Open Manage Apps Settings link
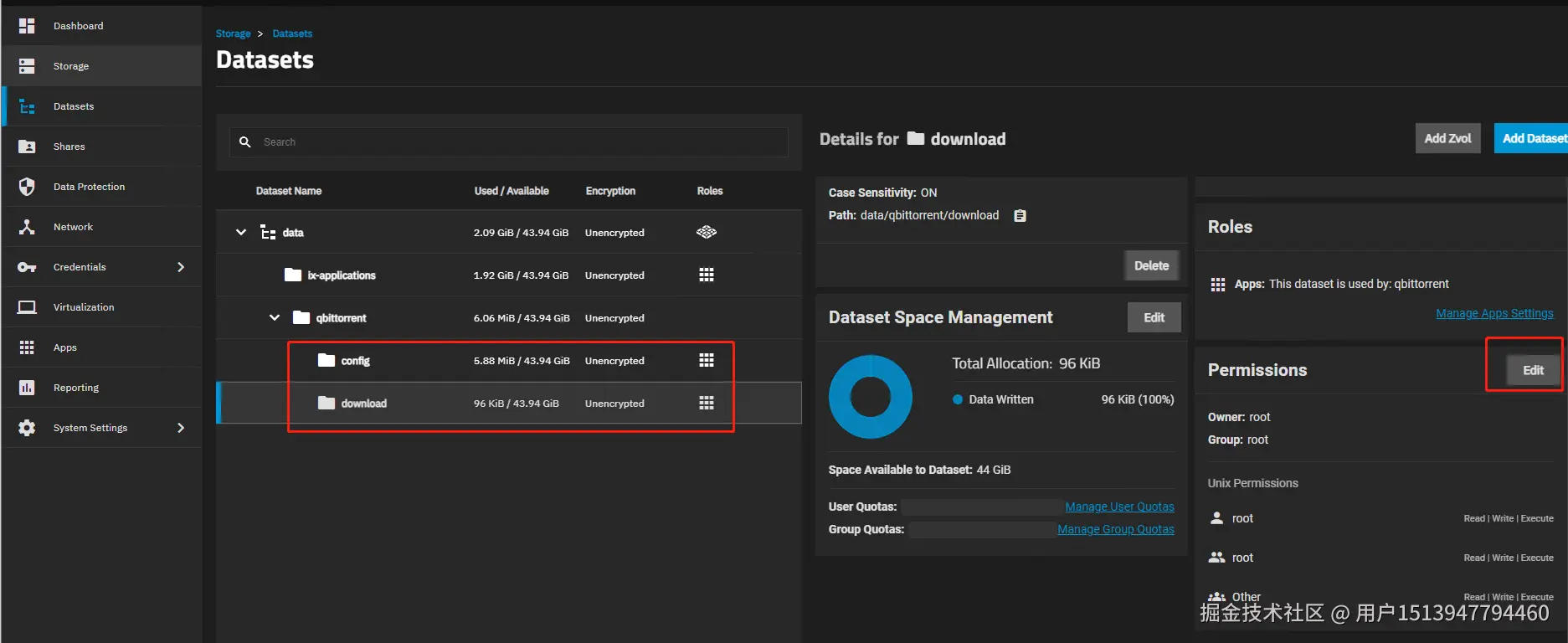This screenshot has width=1568, height=643. tap(1494, 313)
